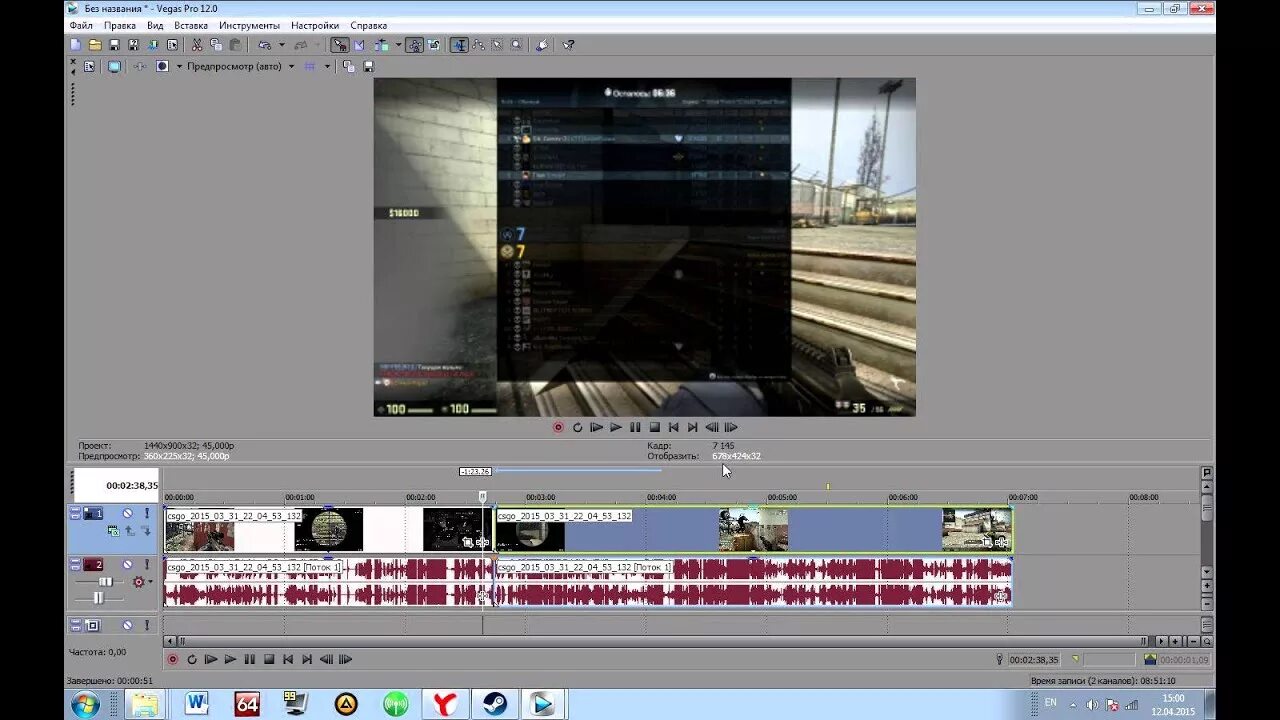Click the cursor position time field 00:02:38,35

point(1034,659)
